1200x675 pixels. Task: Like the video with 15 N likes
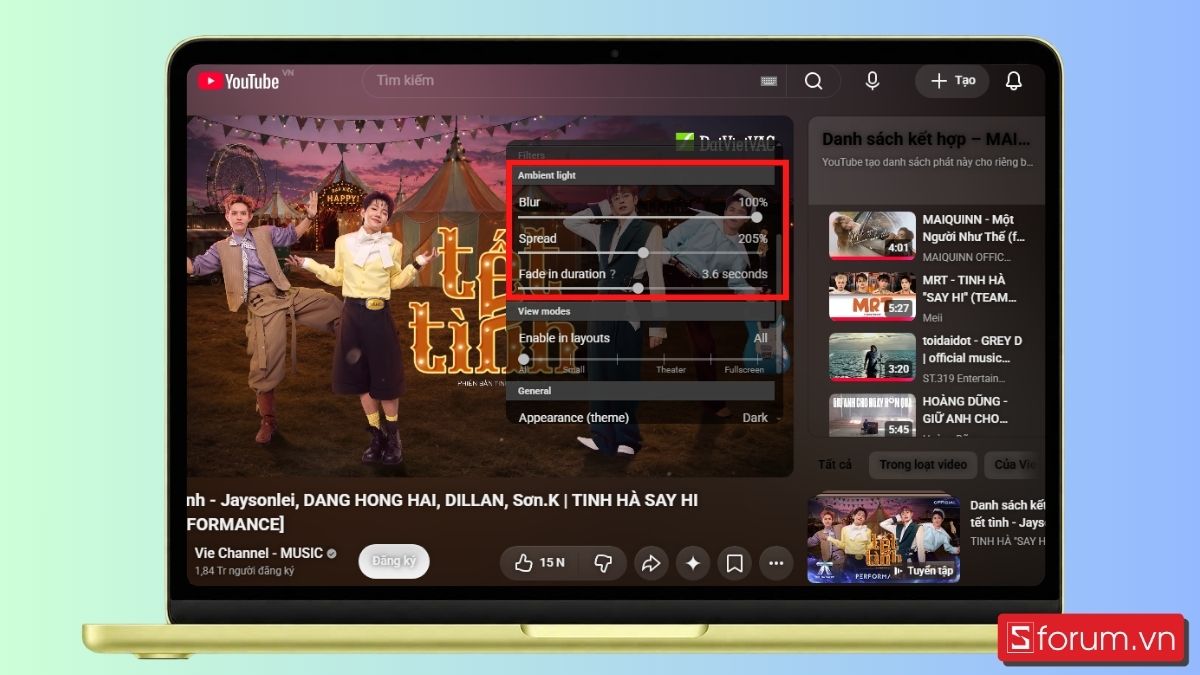(x=539, y=563)
